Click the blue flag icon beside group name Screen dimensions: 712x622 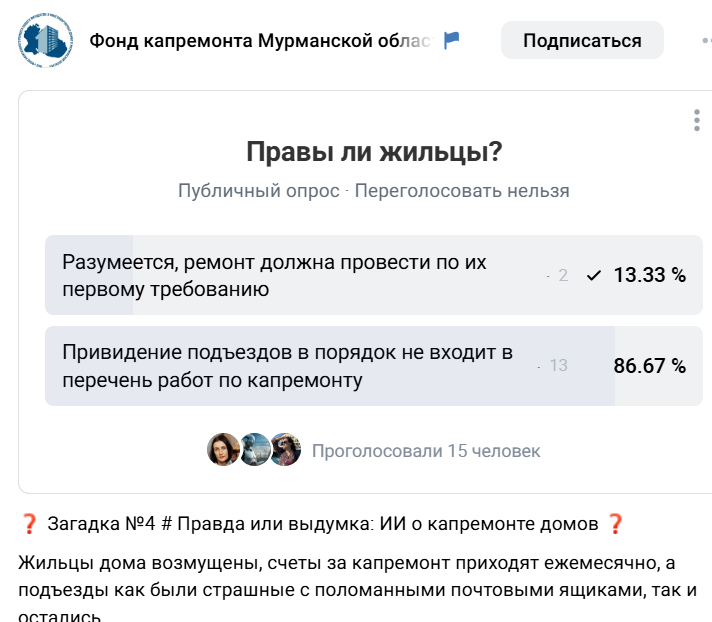(452, 41)
